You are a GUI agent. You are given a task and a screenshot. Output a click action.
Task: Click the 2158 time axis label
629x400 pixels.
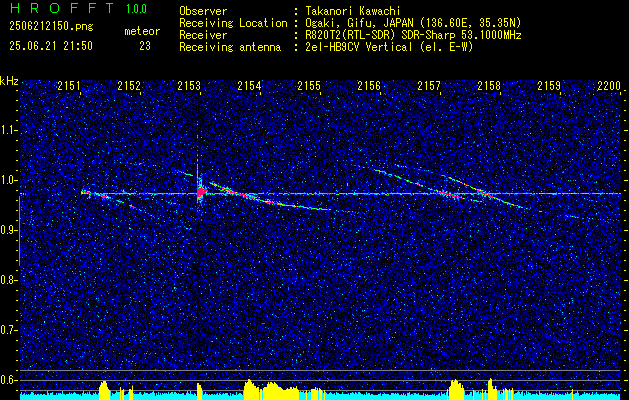click(489, 86)
